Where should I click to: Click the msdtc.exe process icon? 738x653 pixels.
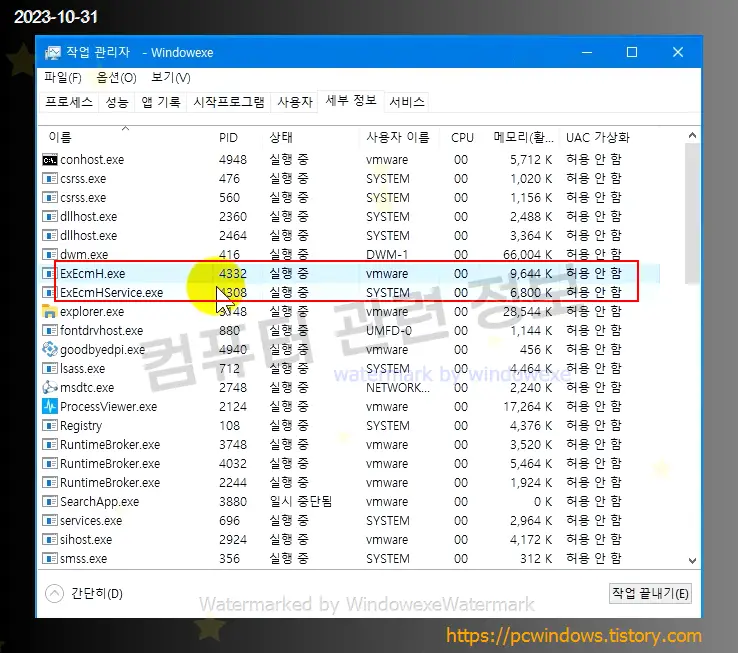tap(49, 387)
